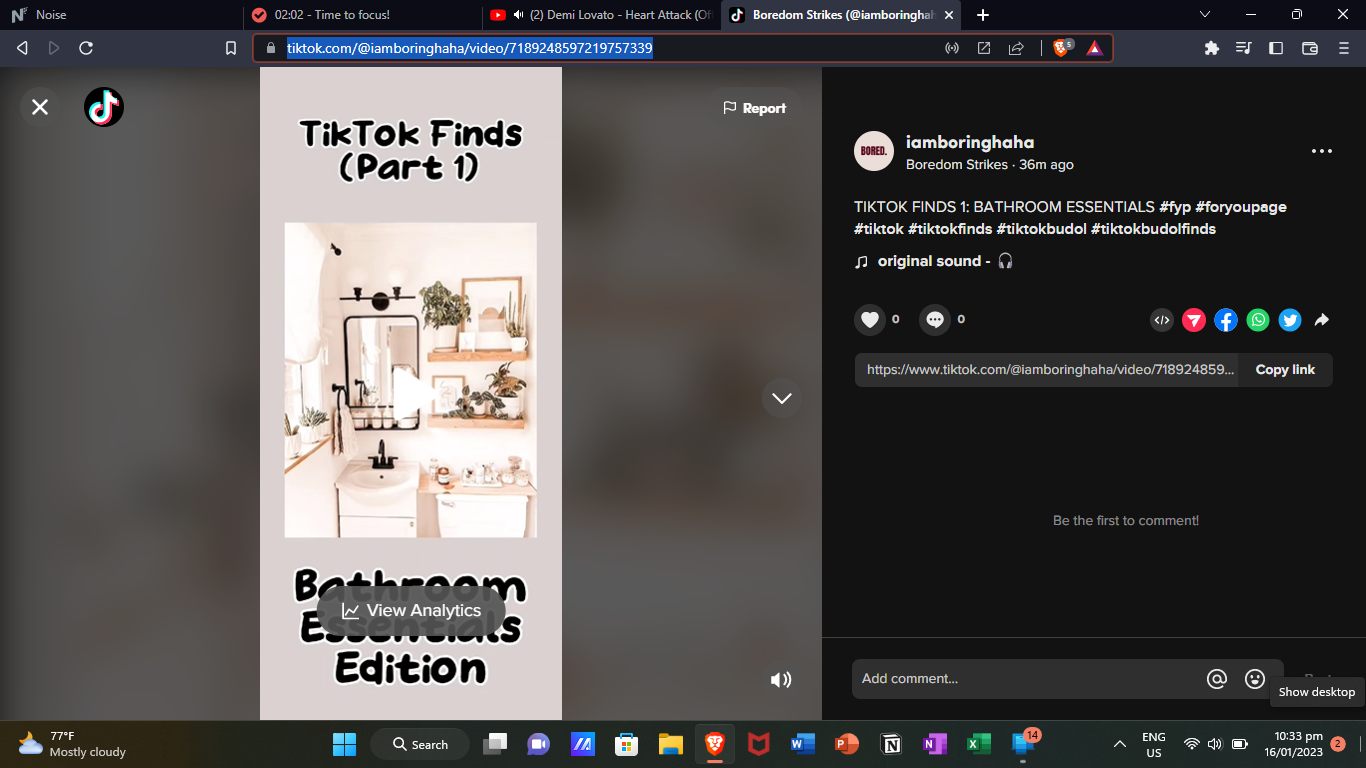Focus the Add comment input field
Viewport: 1366px width, 768px height.
pos(1028,679)
